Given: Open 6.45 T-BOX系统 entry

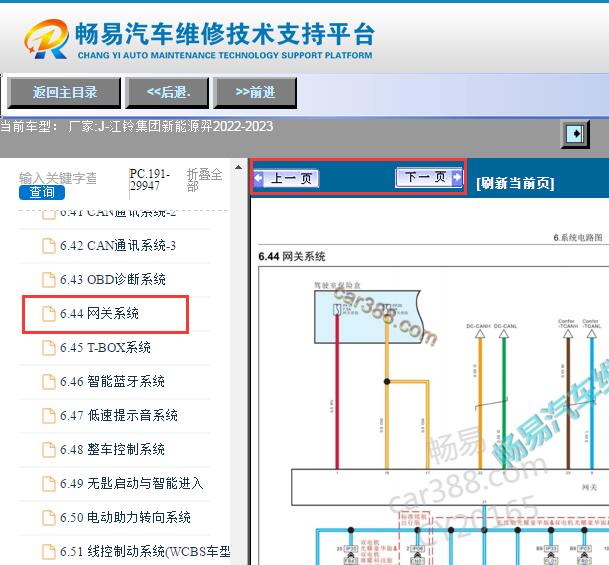Looking at the screenshot, I should coord(105,347).
